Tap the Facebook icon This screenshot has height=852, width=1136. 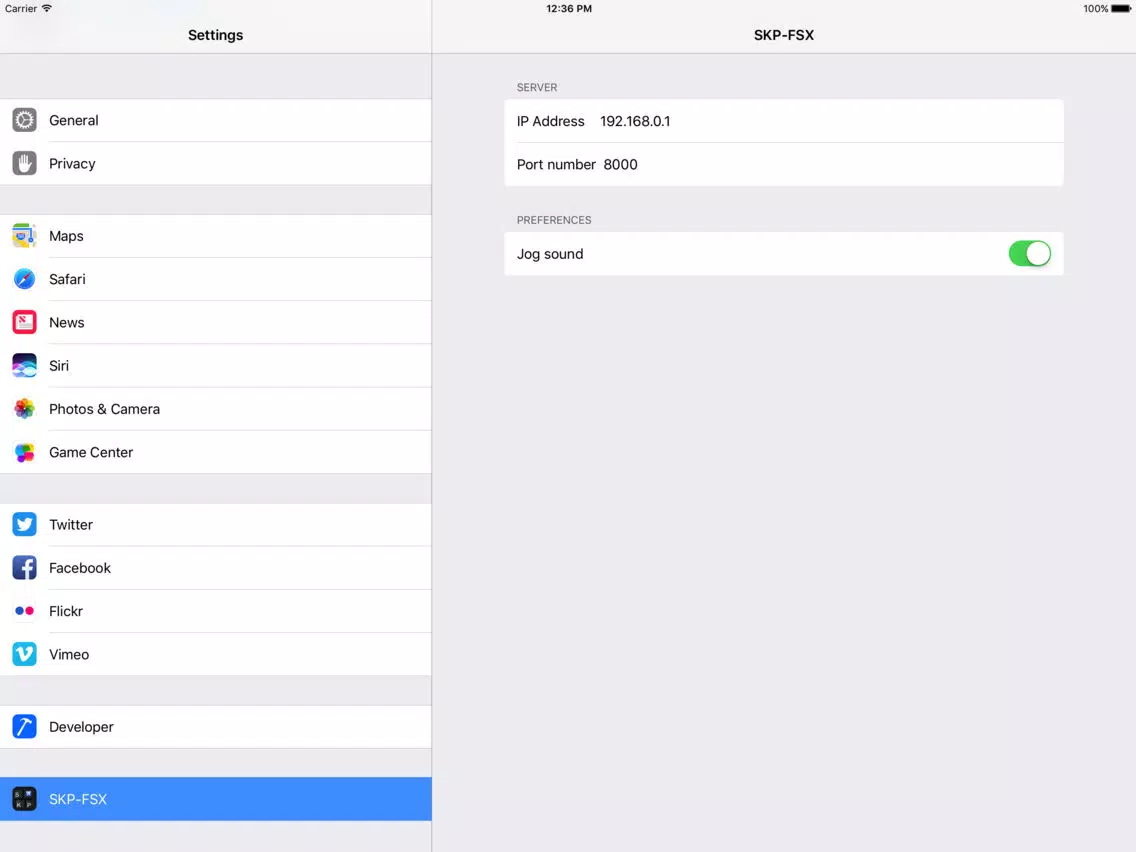click(x=25, y=568)
